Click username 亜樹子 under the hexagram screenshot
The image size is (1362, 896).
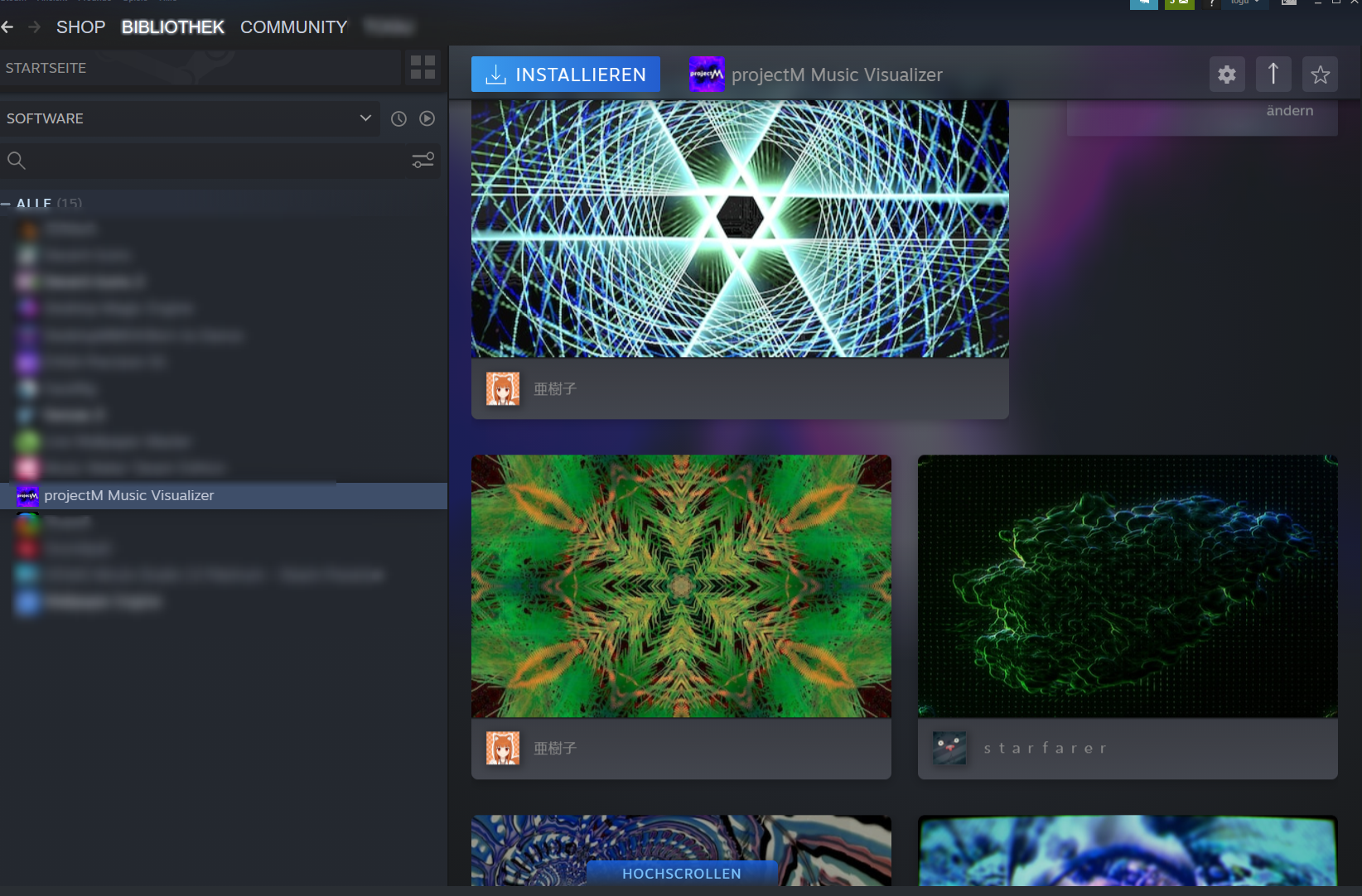555,388
